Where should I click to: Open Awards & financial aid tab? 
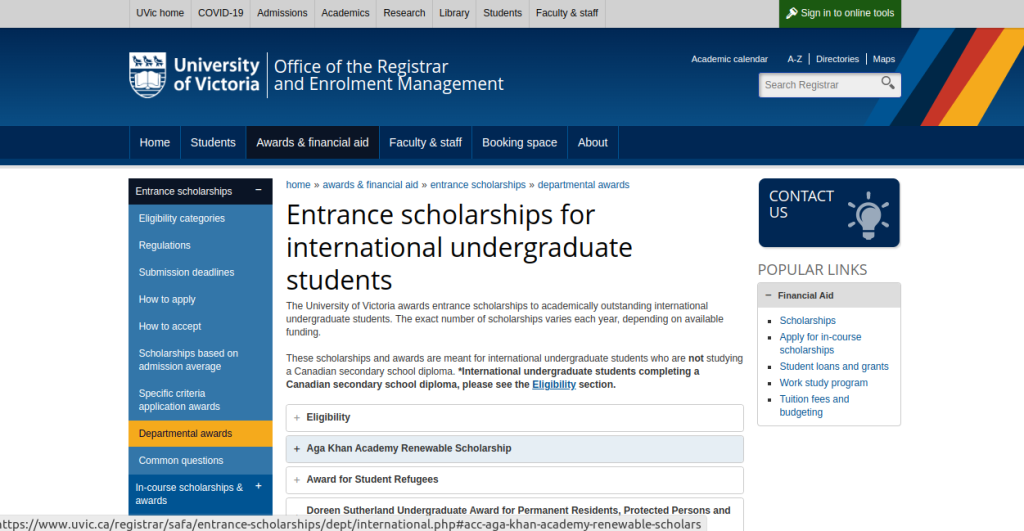click(x=312, y=142)
